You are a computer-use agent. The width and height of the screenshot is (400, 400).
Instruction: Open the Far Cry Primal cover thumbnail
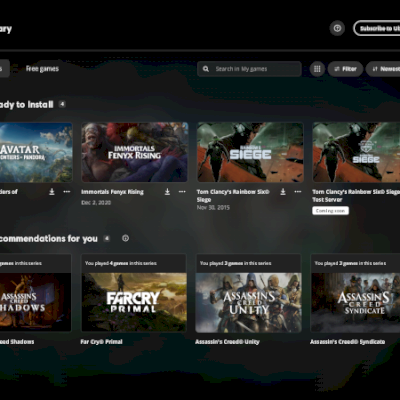click(134, 302)
